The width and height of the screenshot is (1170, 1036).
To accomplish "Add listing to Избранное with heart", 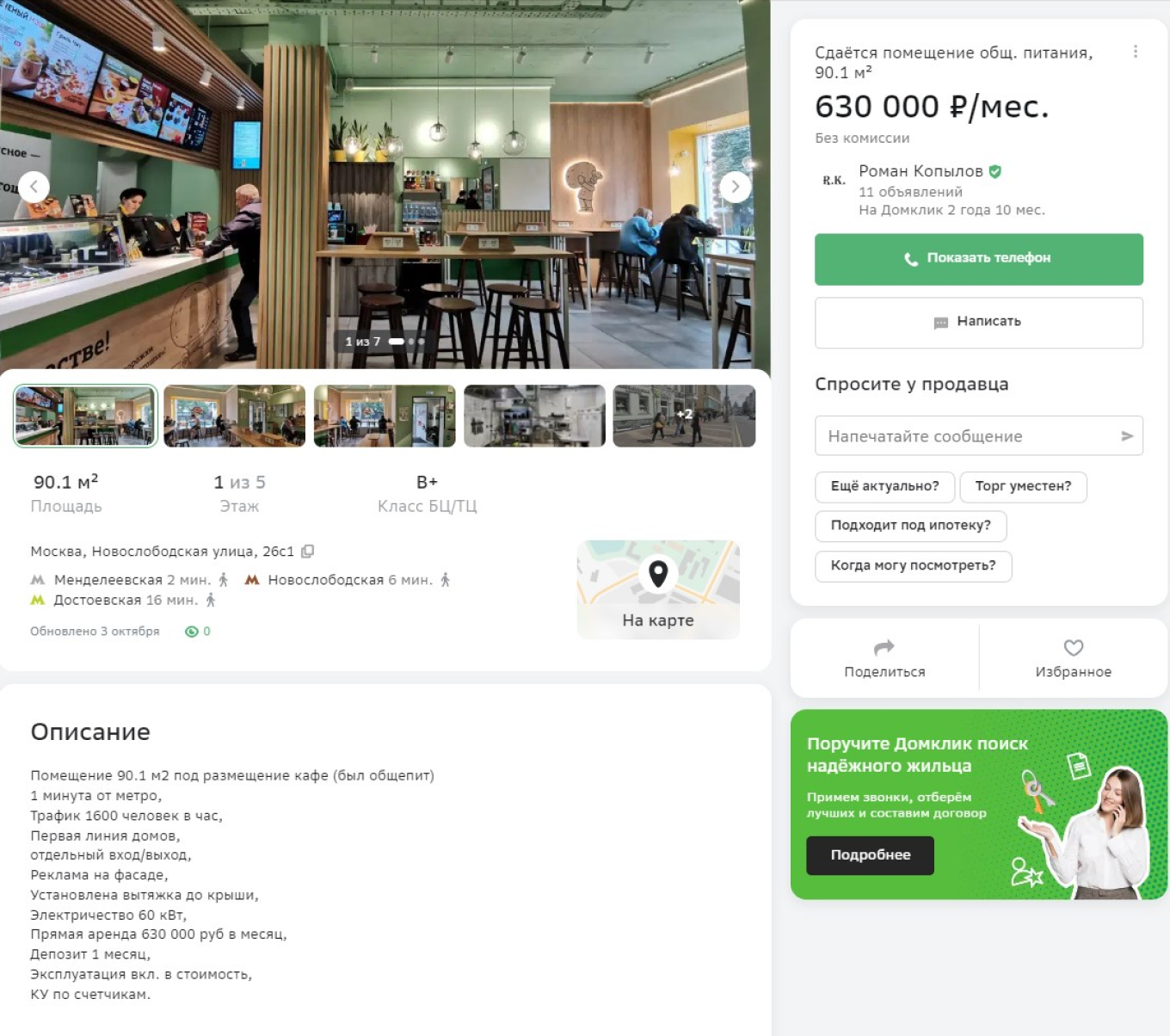I will (x=1073, y=658).
